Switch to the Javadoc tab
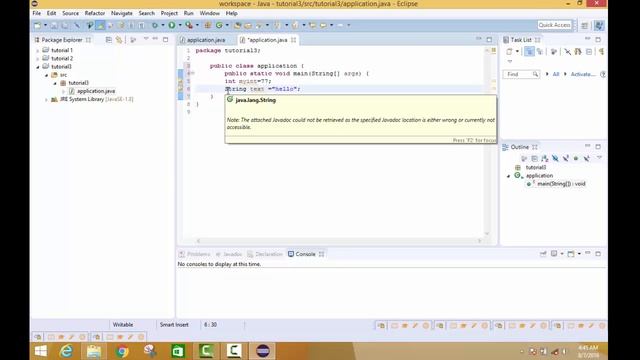The image size is (640, 360). 229,254
